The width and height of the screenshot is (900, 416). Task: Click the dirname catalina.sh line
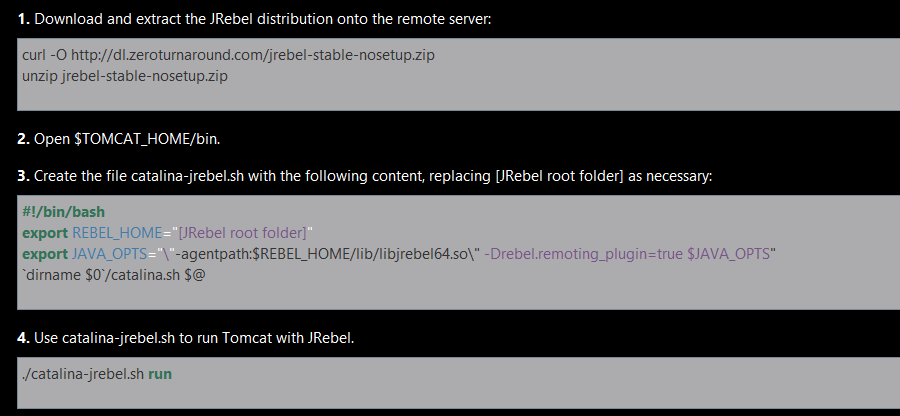coord(114,275)
